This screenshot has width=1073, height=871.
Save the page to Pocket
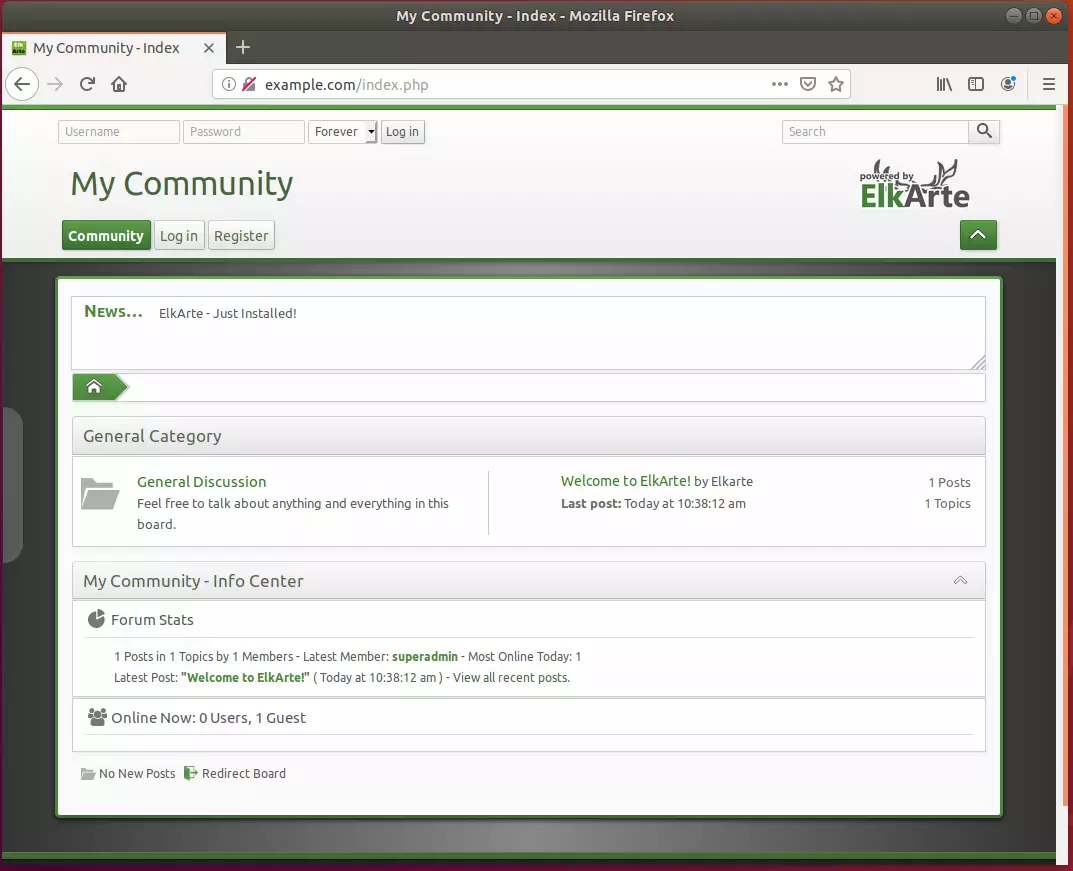[808, 84]
